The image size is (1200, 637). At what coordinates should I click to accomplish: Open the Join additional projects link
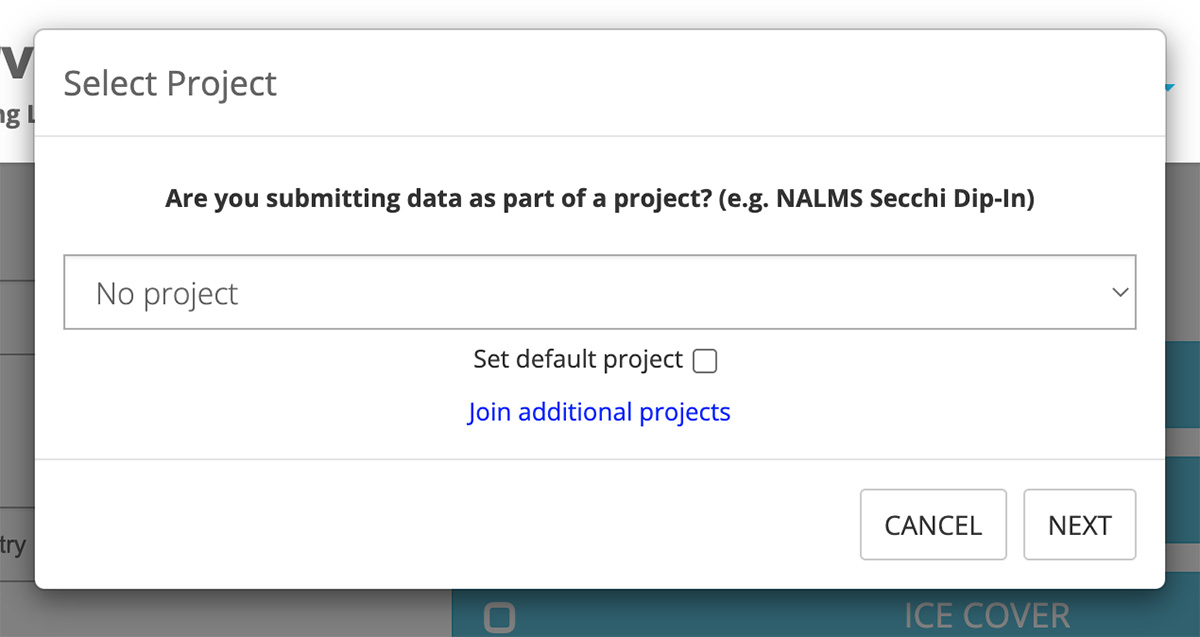(x=599, y=412)
